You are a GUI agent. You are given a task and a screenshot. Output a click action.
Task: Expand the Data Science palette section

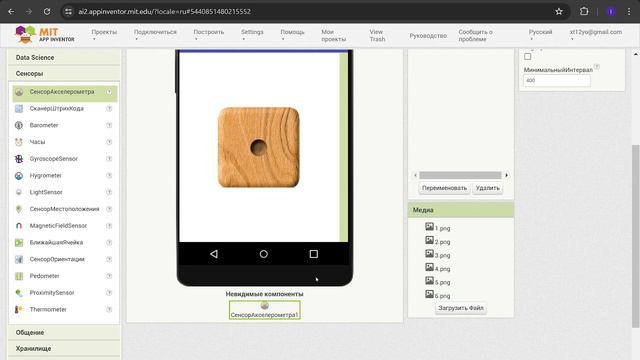tap(64, 58)
